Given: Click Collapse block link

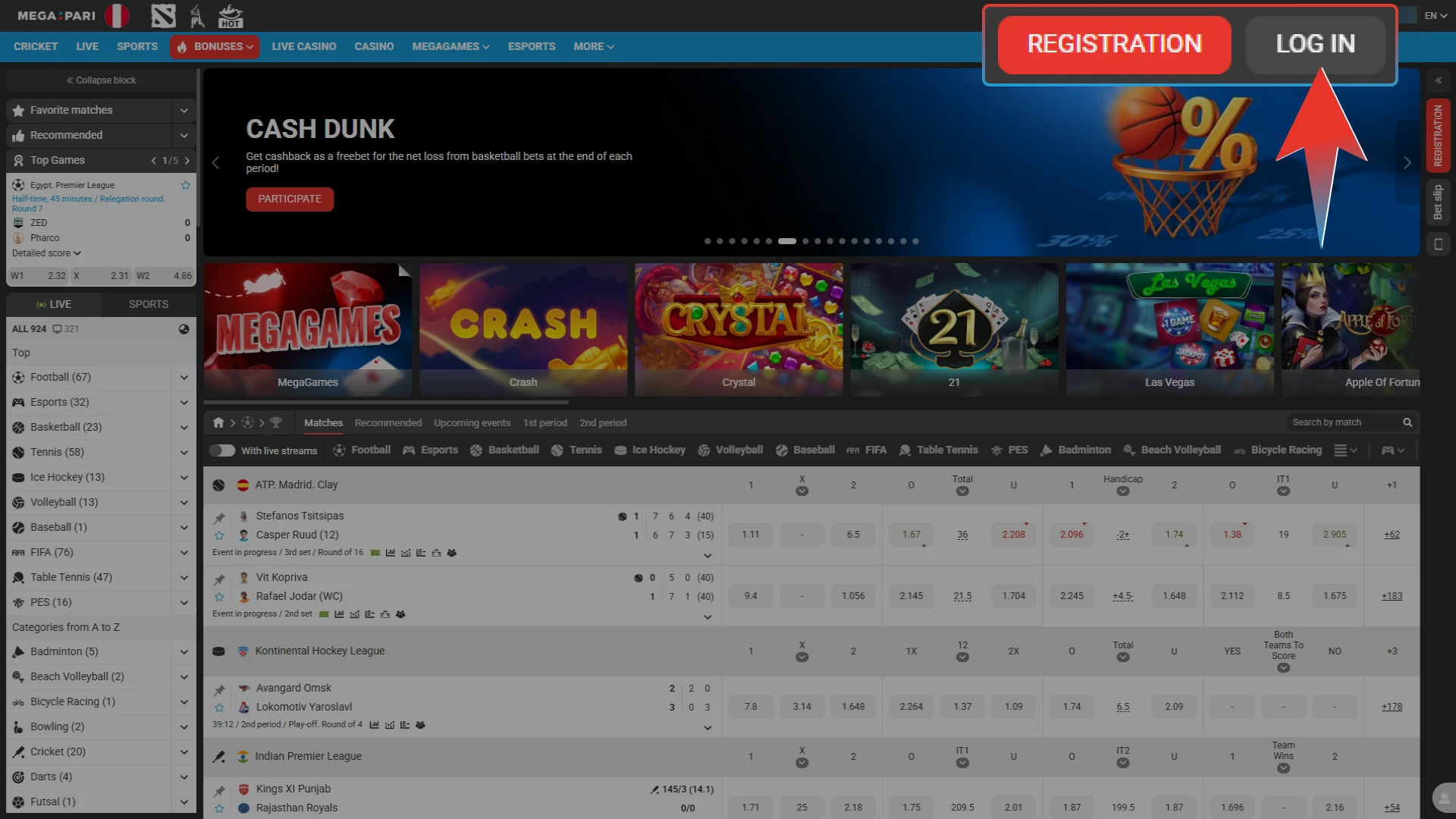Looking at the screenshot, I should [x=101, y=80].
